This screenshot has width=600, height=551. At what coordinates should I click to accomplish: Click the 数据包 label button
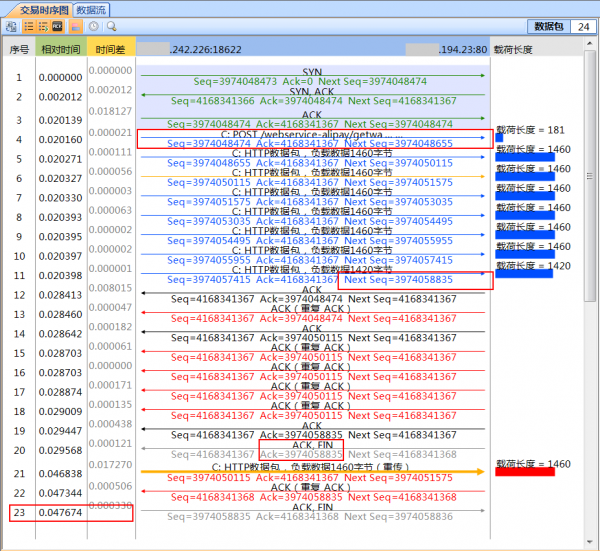(549, 27)
